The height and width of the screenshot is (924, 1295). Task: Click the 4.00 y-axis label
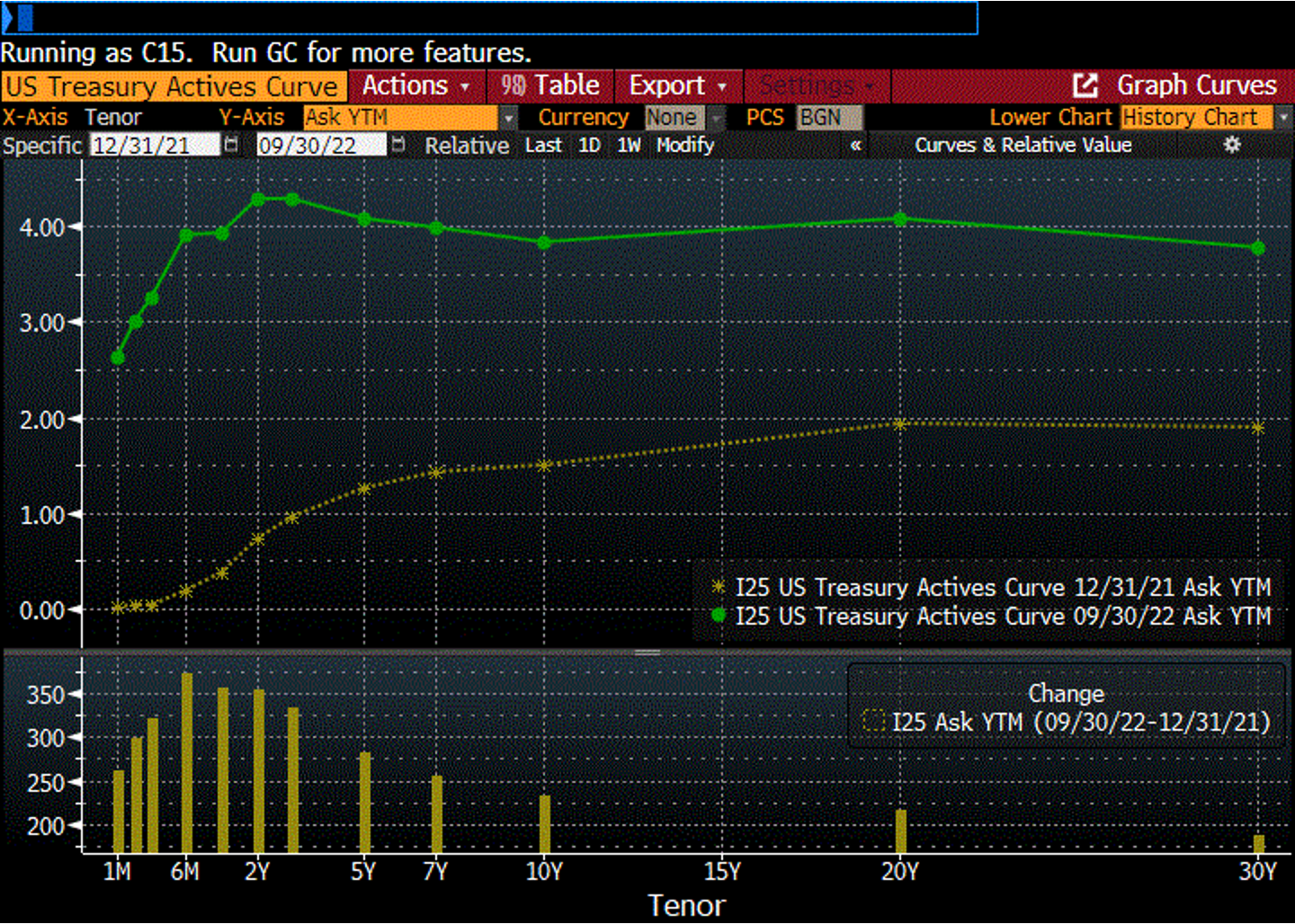tap(42, 227)
